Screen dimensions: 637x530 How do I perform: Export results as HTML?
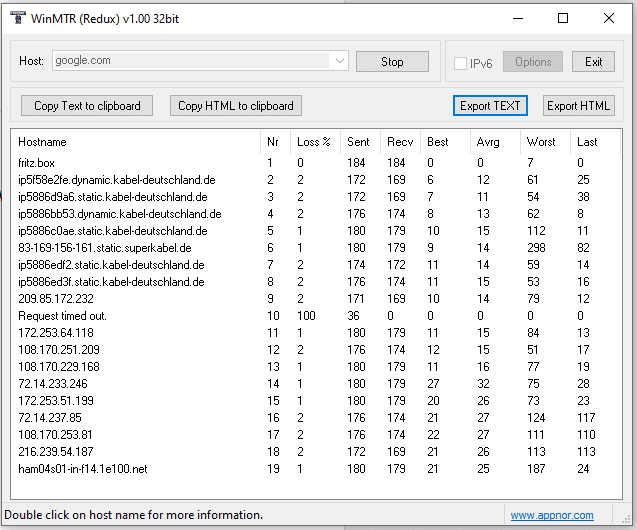[578, 106]
